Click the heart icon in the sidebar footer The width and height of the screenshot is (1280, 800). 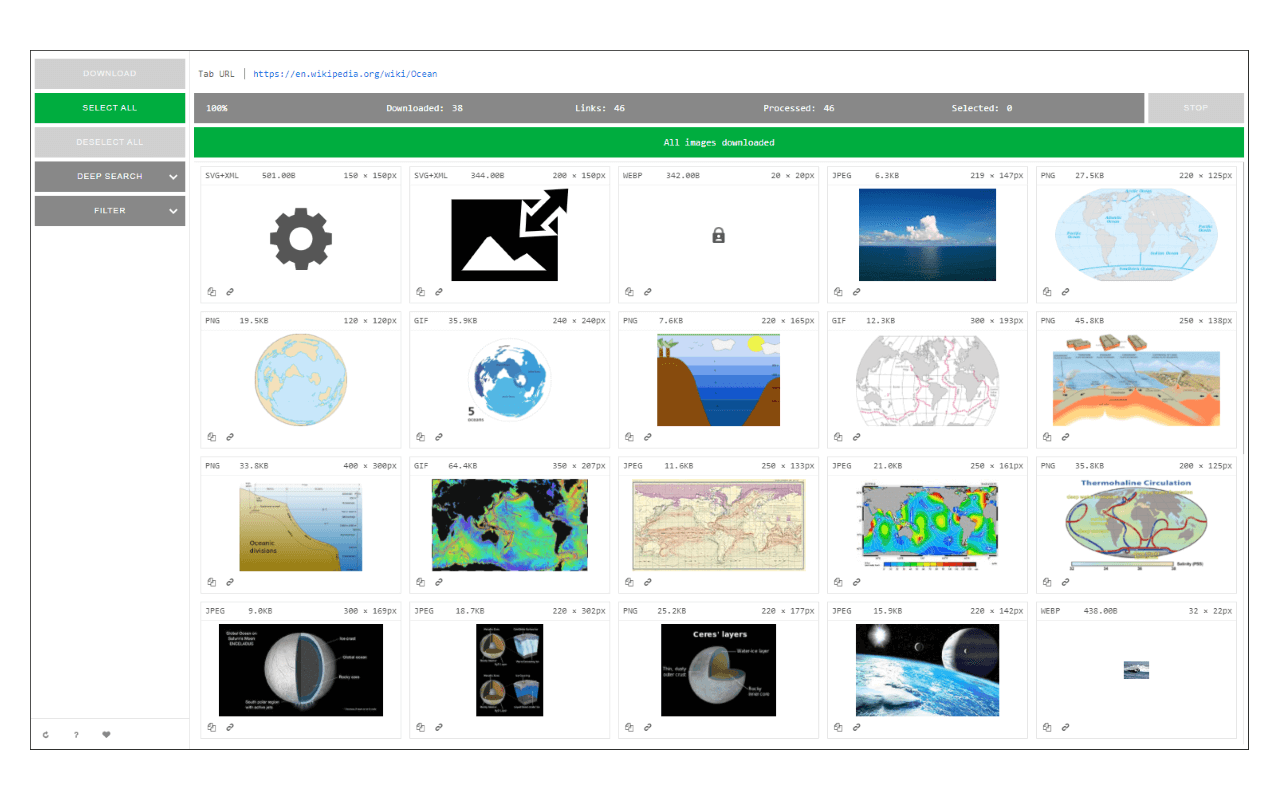coord(106,735)
